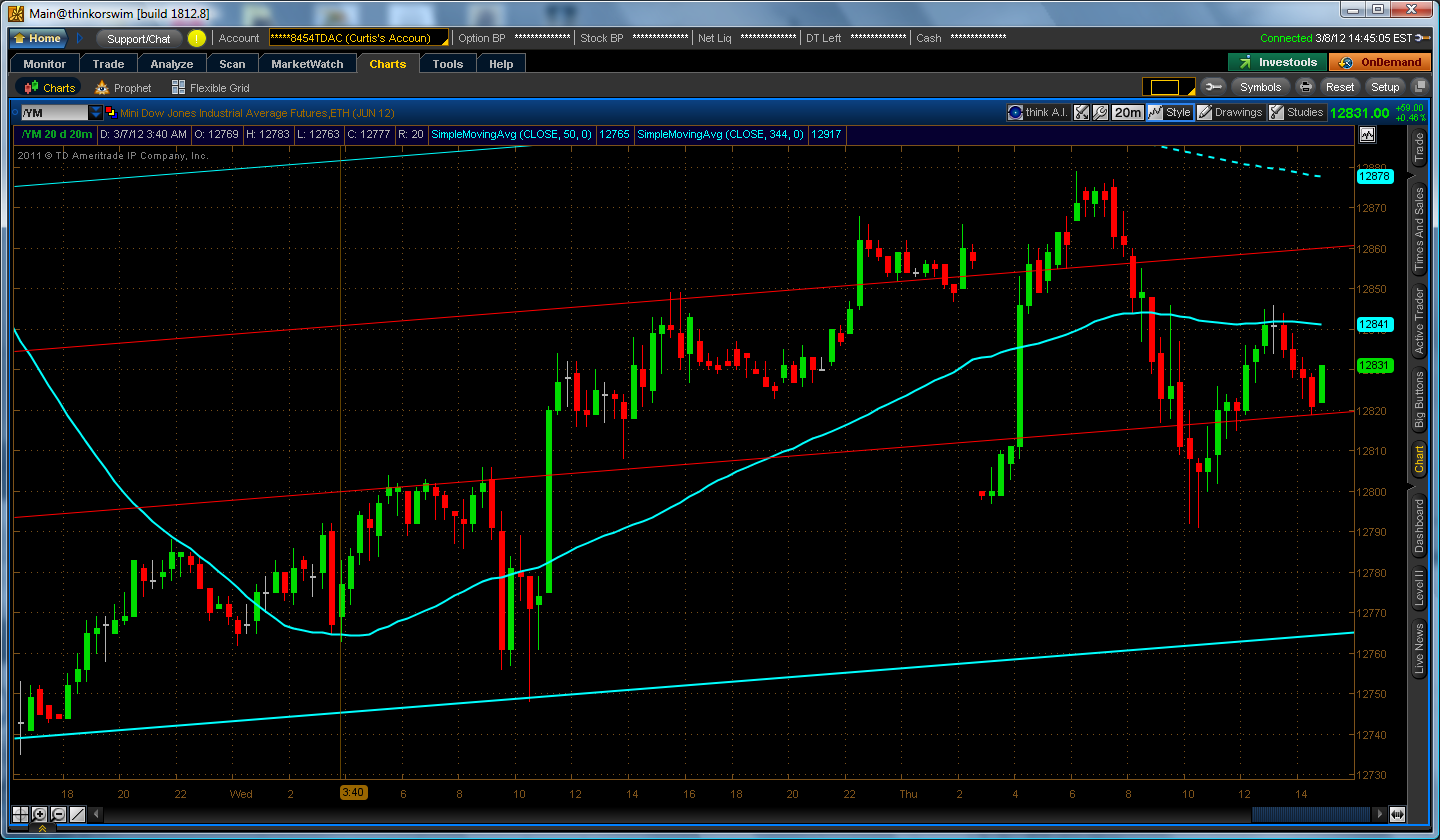Click the Investools button

pyautogui.click(x=1277, y=62)
